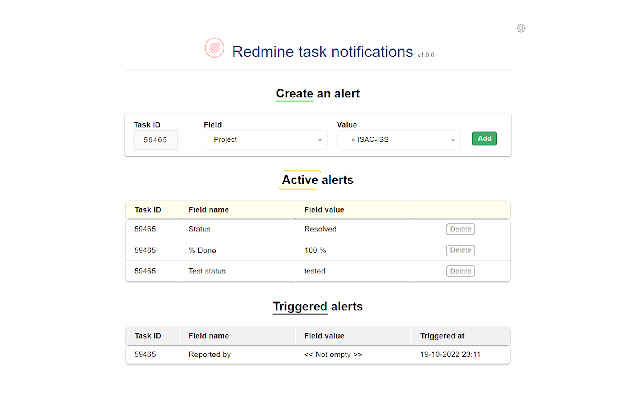Open settings via the gear icon
Viewport: 640px width, 400px height.
521,28
